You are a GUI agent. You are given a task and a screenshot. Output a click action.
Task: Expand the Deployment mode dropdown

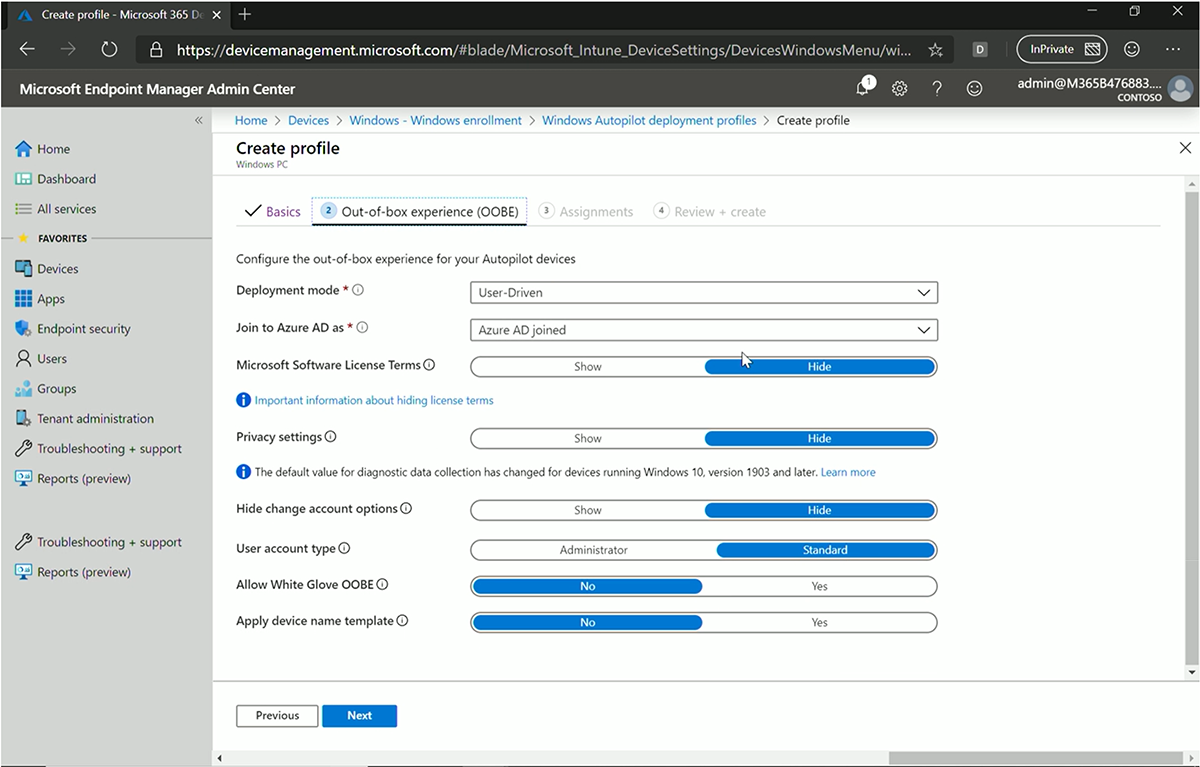[703, 293]
